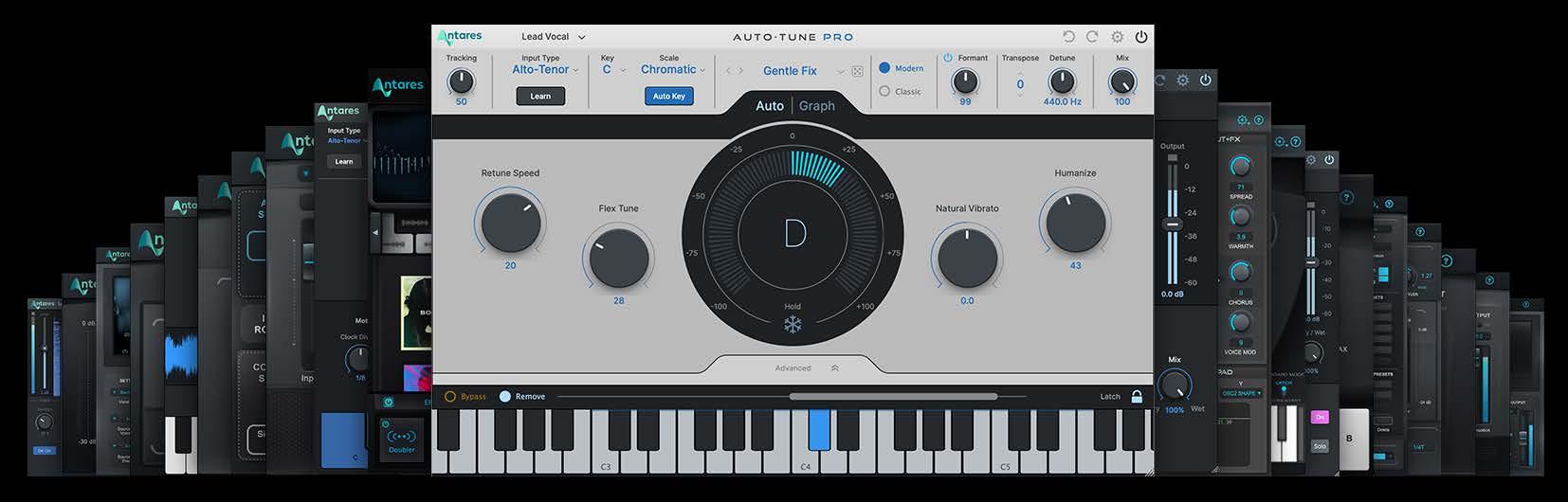The image size is (1568, 502).
Task: Open settings gear in plugin right of Auto-Tune
Action: pos(1183,81)
